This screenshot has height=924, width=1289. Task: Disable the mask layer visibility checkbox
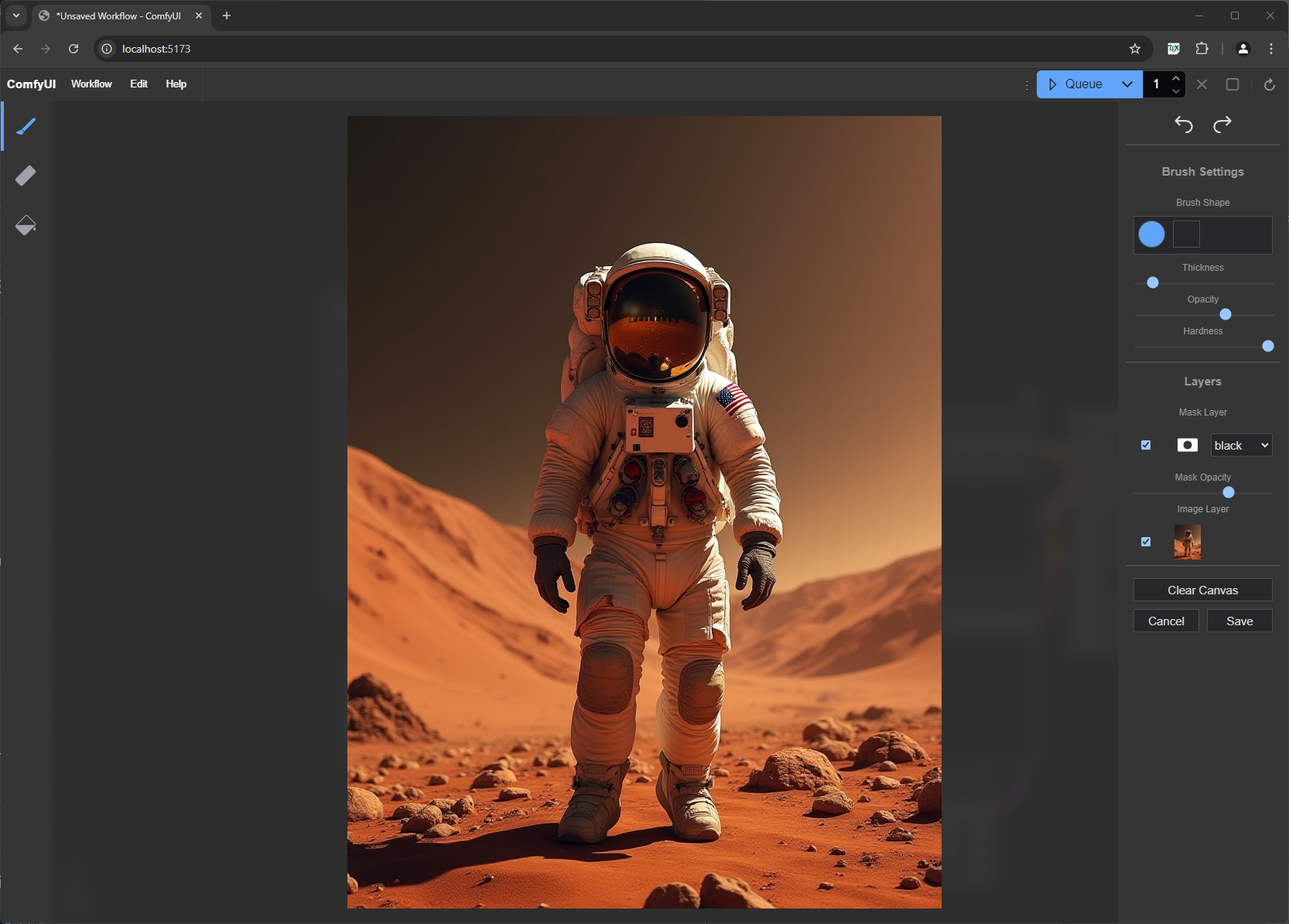click(x=1146, y=445)
